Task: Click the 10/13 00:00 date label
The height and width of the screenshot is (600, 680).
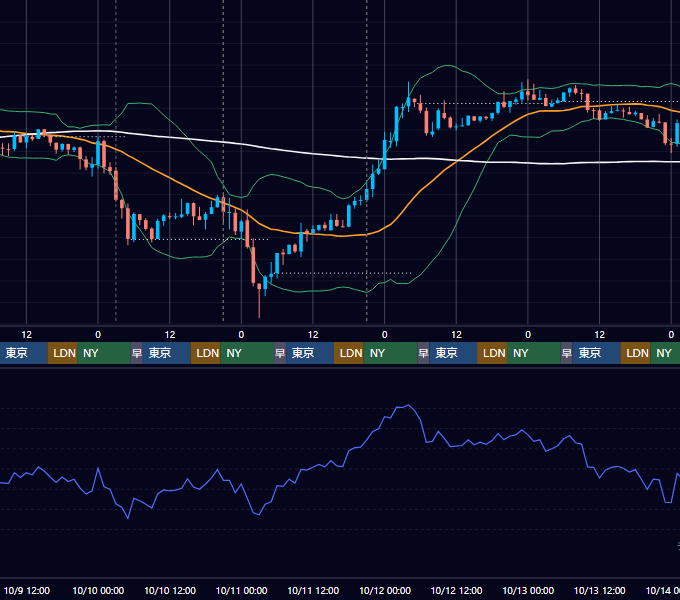Action: tap(528, 590)
